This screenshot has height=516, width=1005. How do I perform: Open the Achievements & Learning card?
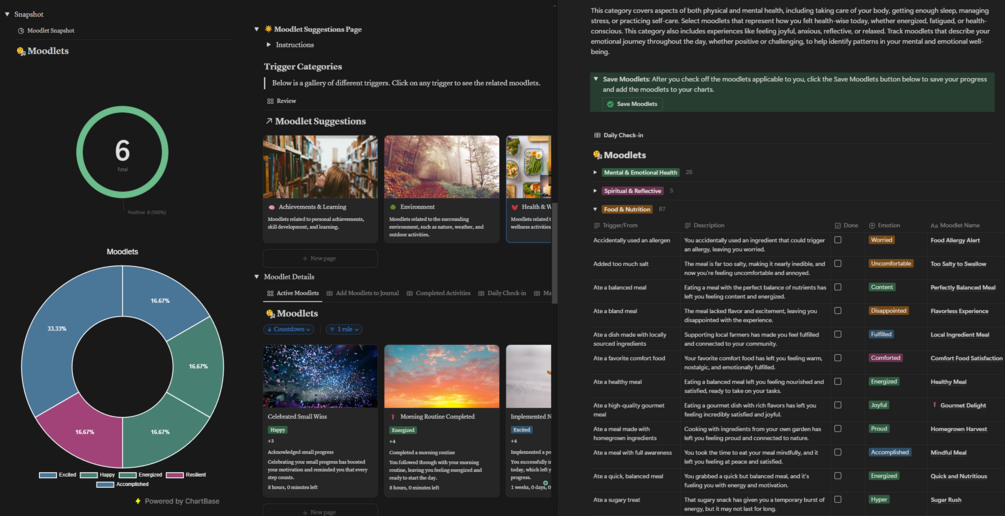320,188
